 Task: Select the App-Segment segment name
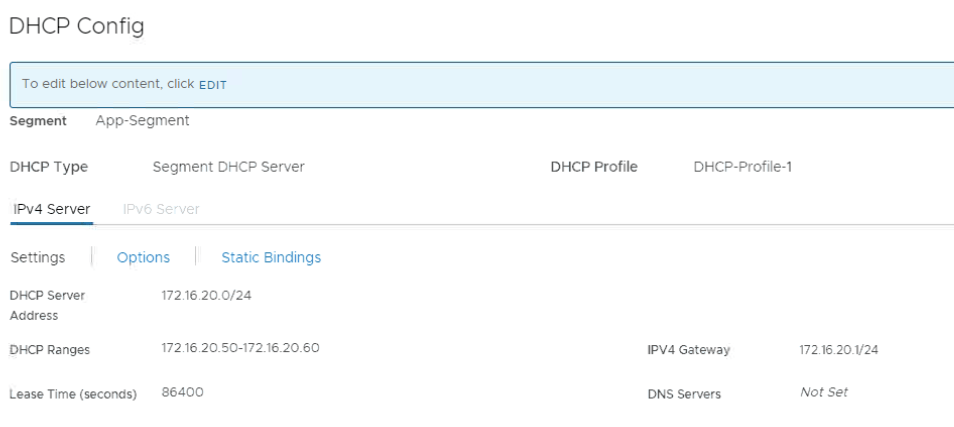coord(142,121)
